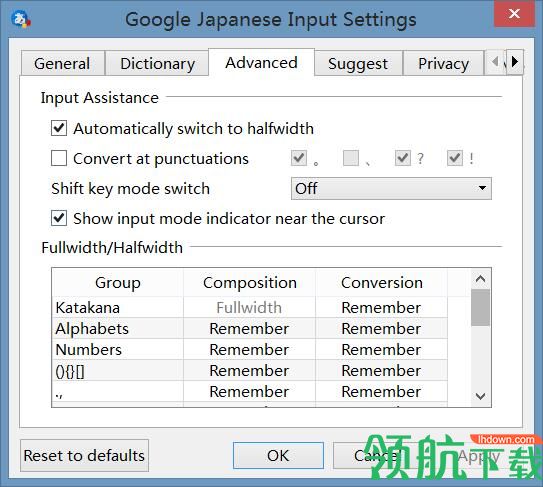Toggle Show input mode indicator near cursor
The height and width of the screenshot is (487, 543).
(x=59, y=219)
